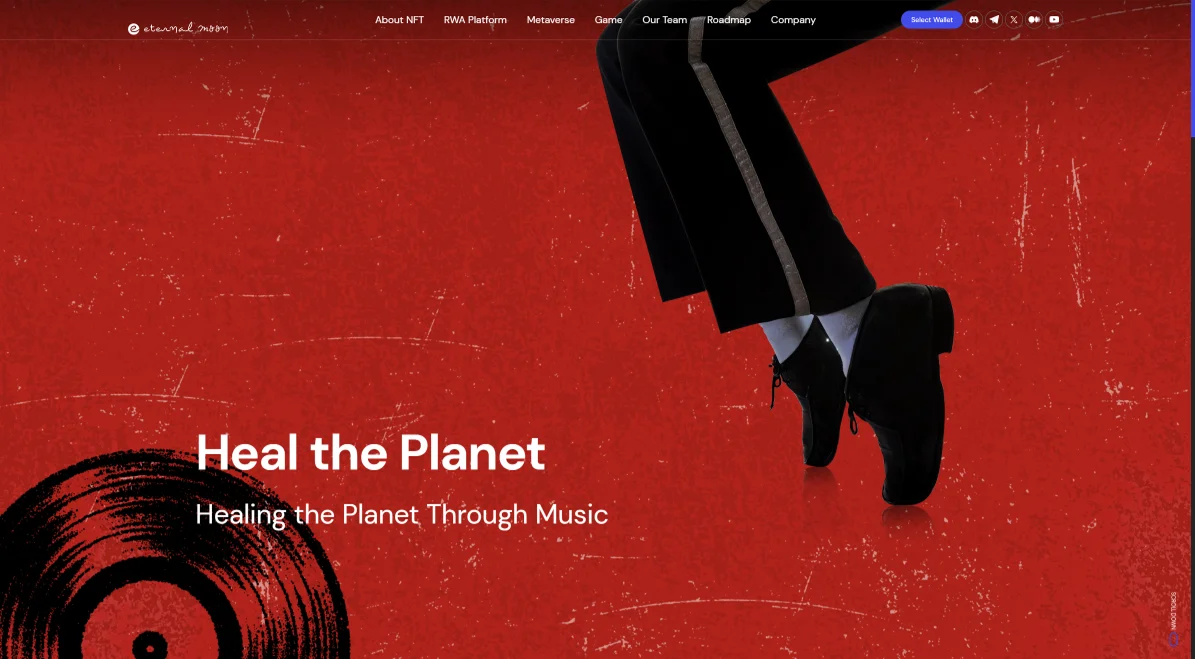The image size is (1195, 659).
Task: Visit the X (Twitter) icon link
Action: pyautogui.click(x=1014, y=20)
